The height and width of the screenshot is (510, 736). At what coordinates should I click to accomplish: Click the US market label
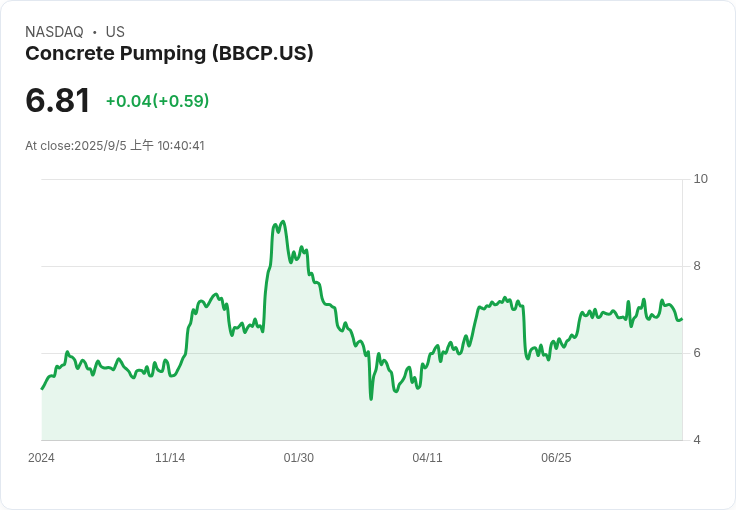[x=115, y=32]
